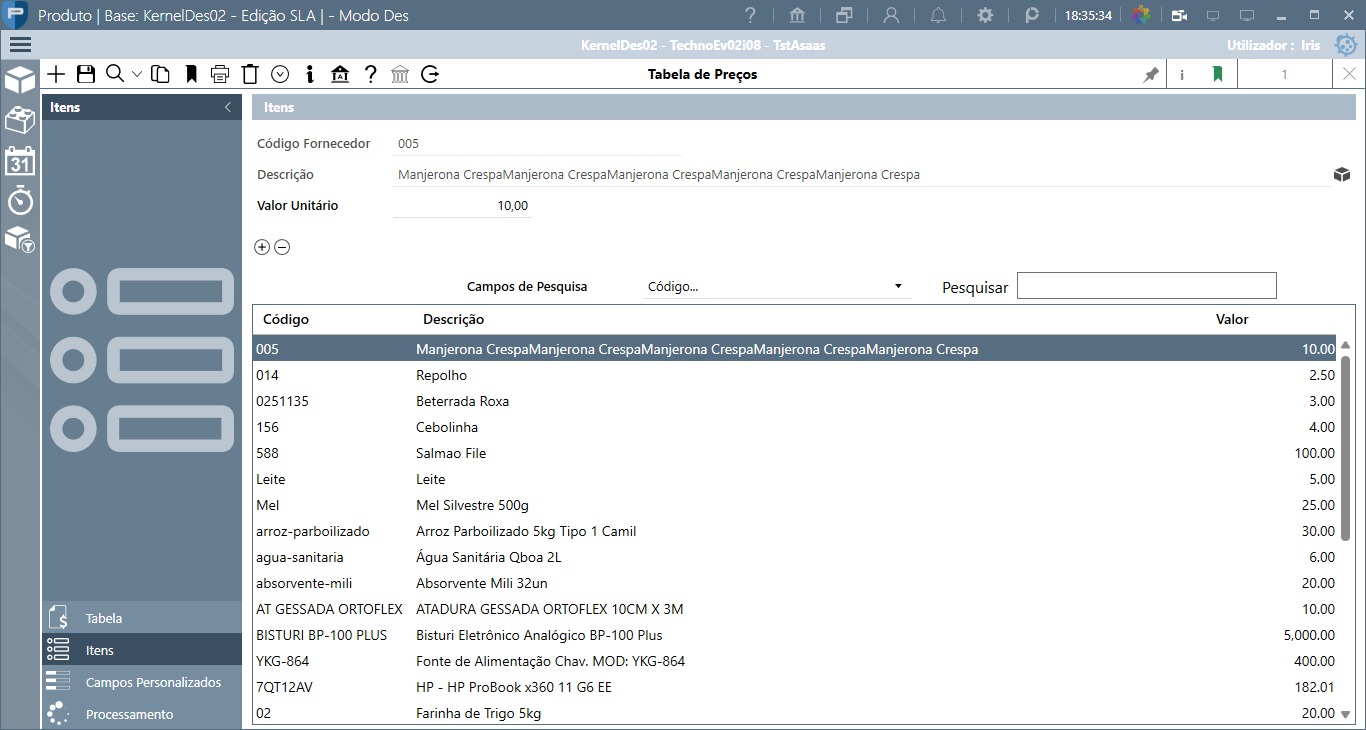Click the bold info icon in the main toolbar
The image size is (1366, 730).
coord(310,74)
